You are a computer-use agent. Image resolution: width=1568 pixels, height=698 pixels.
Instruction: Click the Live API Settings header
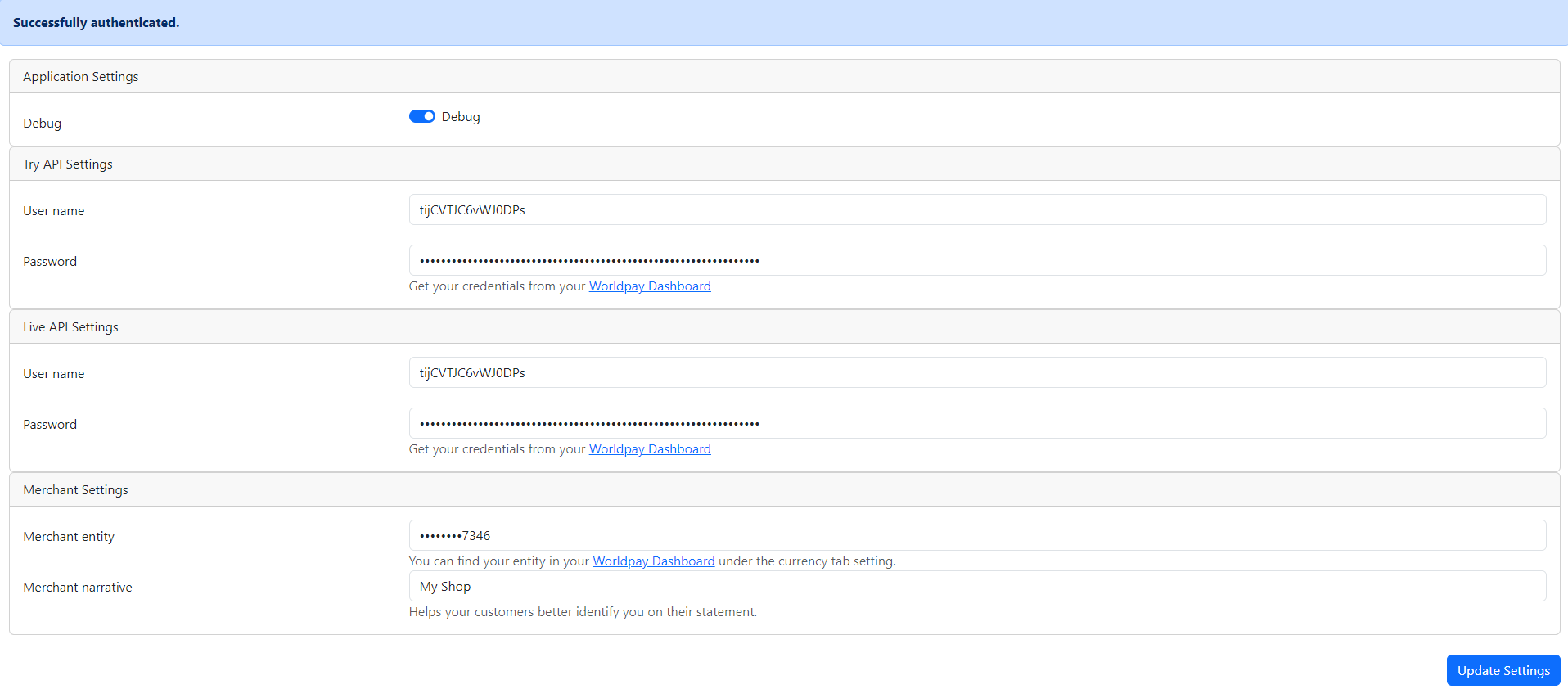click(x=70, y=327)
